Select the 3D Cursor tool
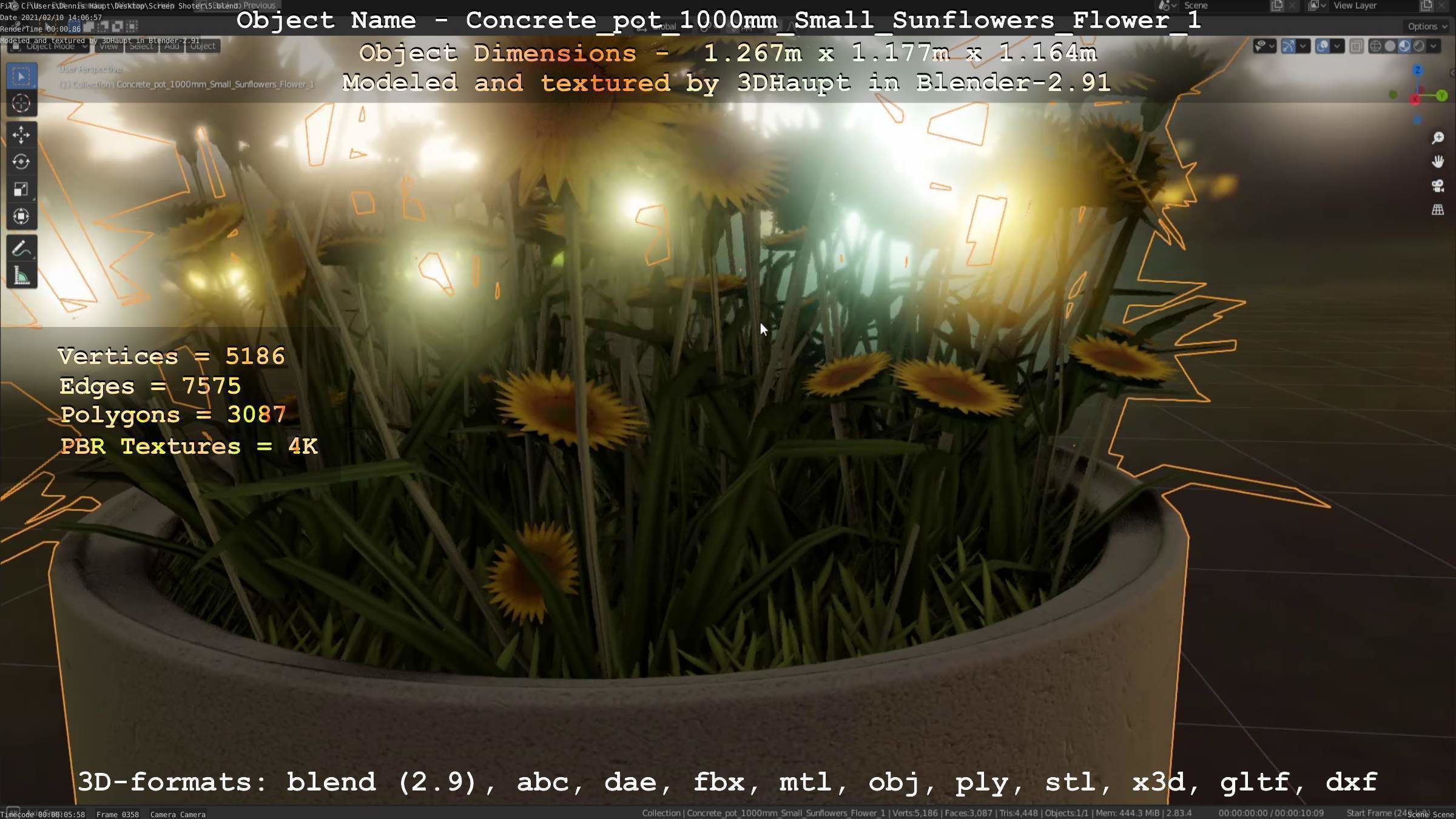Image resolution: width=1456 pixels, height=819 pixels. click(x=21, y=104)
